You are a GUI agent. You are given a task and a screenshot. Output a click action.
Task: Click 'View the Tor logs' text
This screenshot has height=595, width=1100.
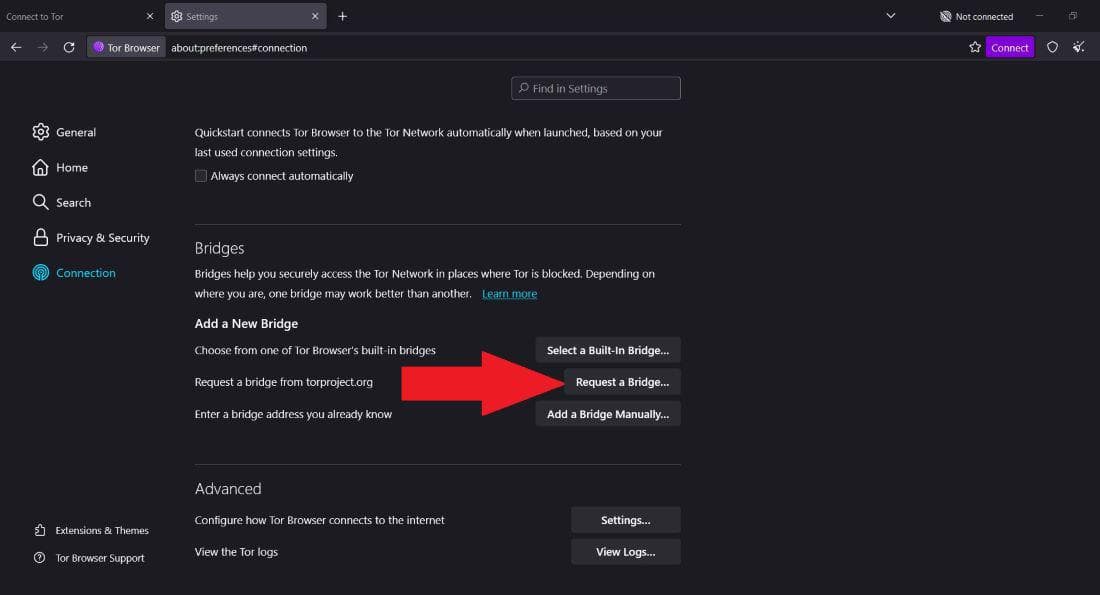point(236,551)
